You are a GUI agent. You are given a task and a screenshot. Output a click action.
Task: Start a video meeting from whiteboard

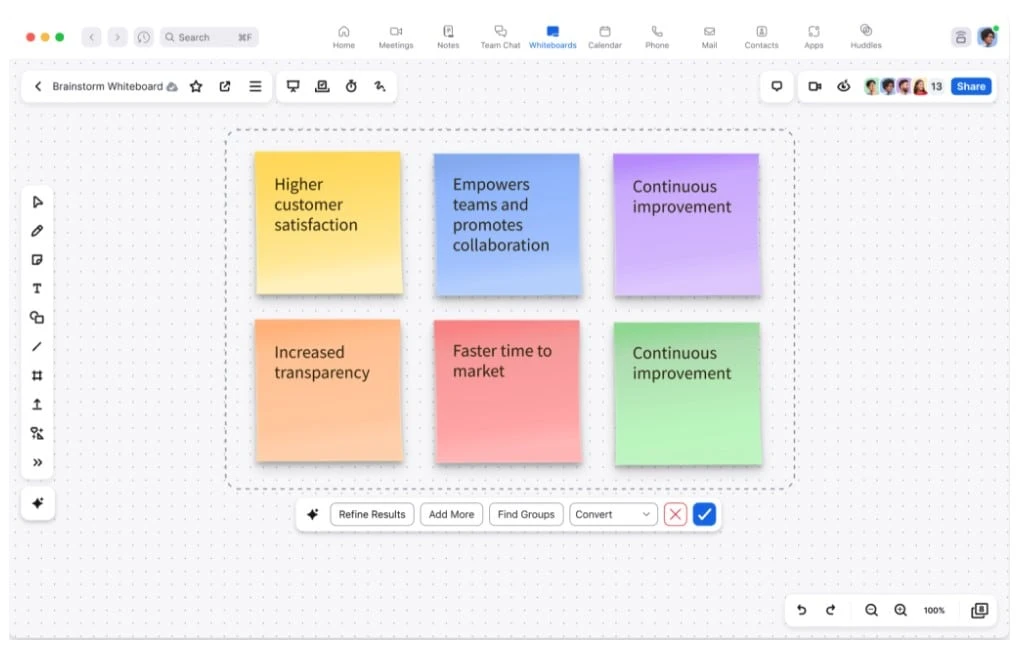point(814,86)
